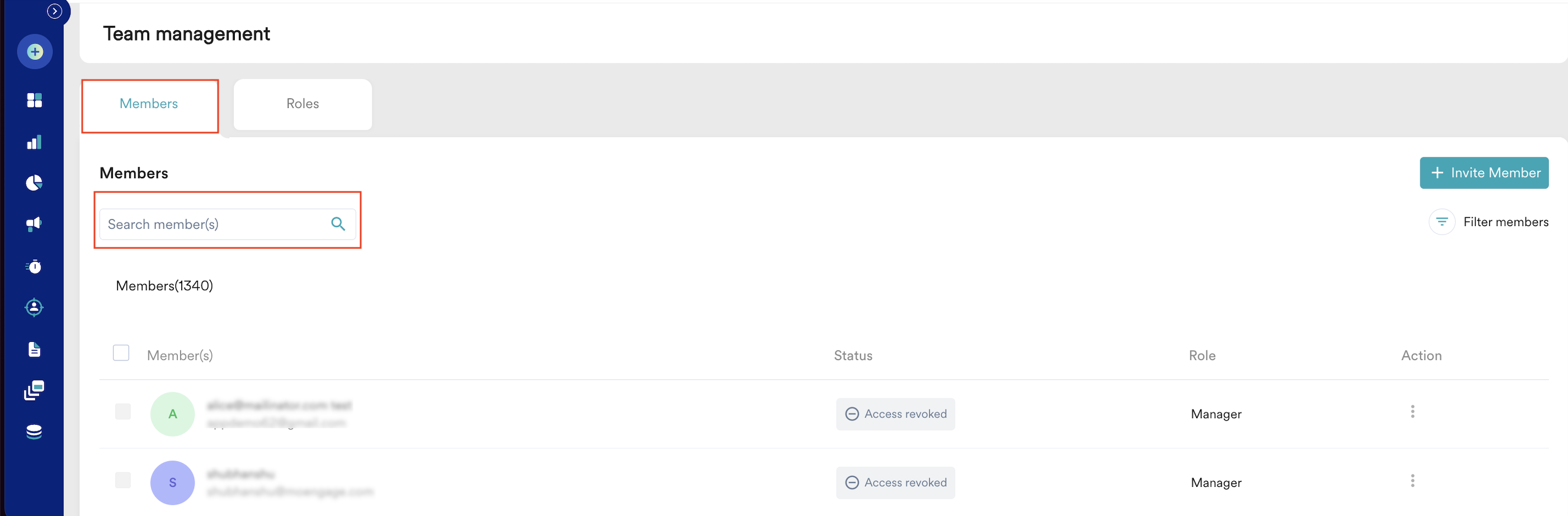Viewport: 1568px width, 516px height.
Task: Click the magnifier search icon
Action: [x=338, y=224]
